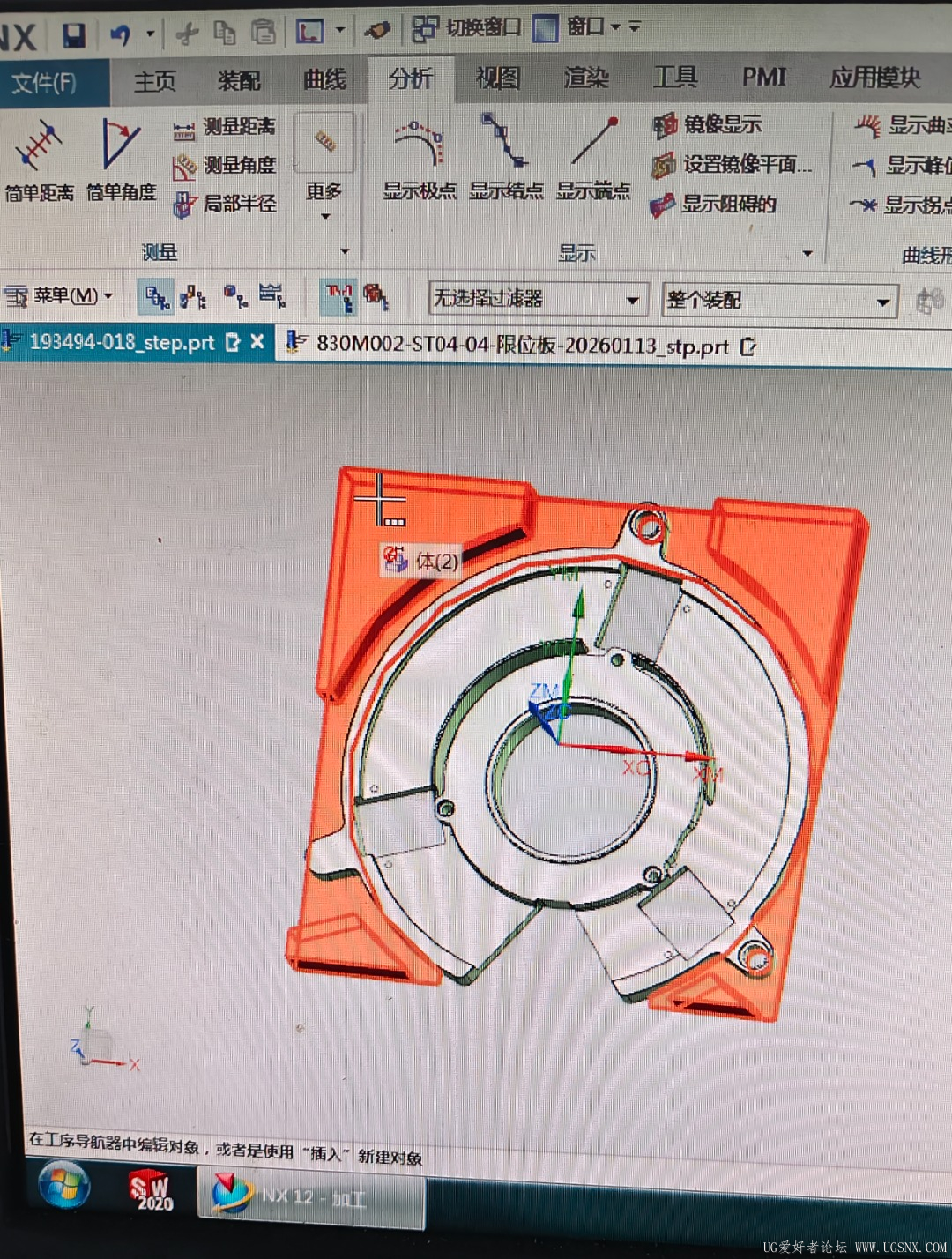Open the 菜单(M) menu dropdown
952x1259 pixels.
[58, 295]
